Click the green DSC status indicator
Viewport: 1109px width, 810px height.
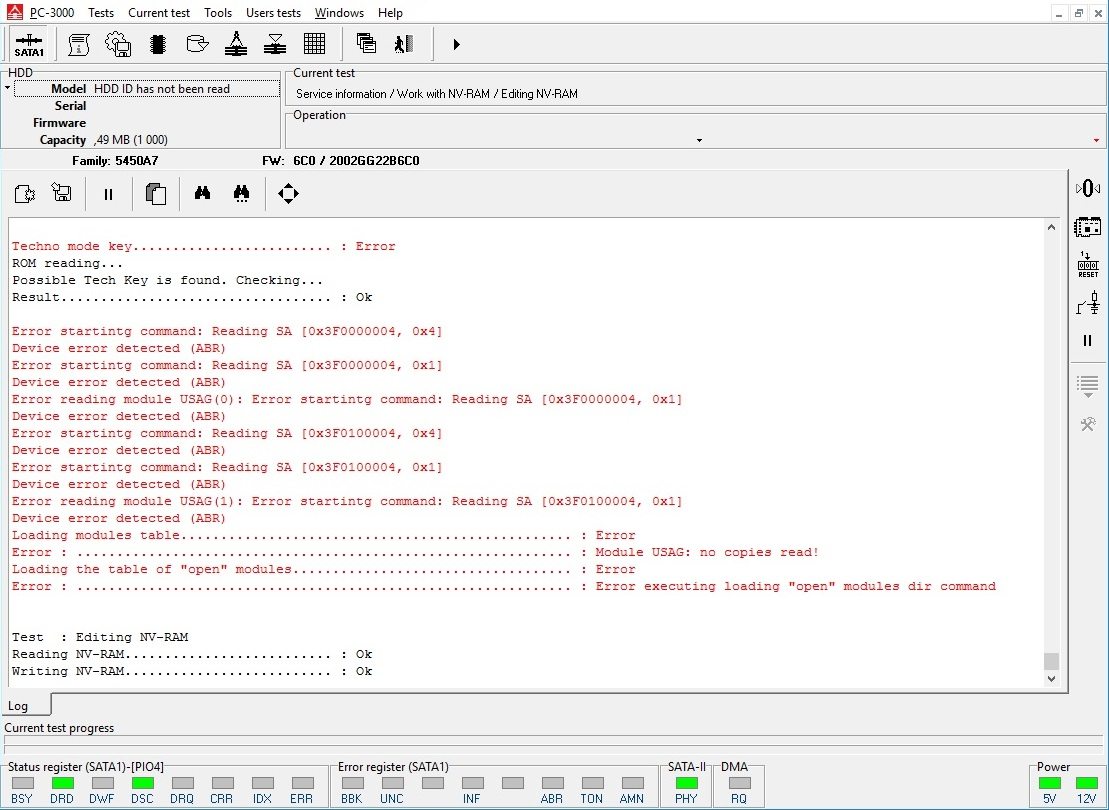142,782
